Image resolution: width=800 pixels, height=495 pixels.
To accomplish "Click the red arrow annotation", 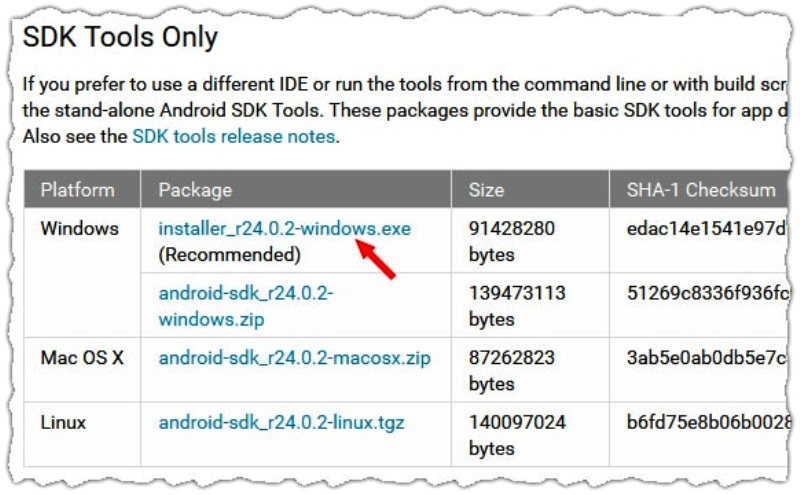I will point(376,259).
